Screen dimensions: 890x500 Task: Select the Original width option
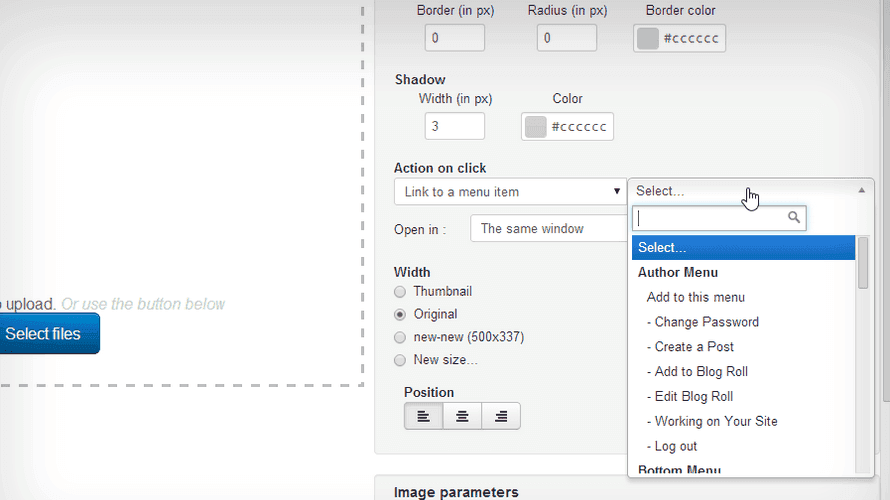click(400, 314)
